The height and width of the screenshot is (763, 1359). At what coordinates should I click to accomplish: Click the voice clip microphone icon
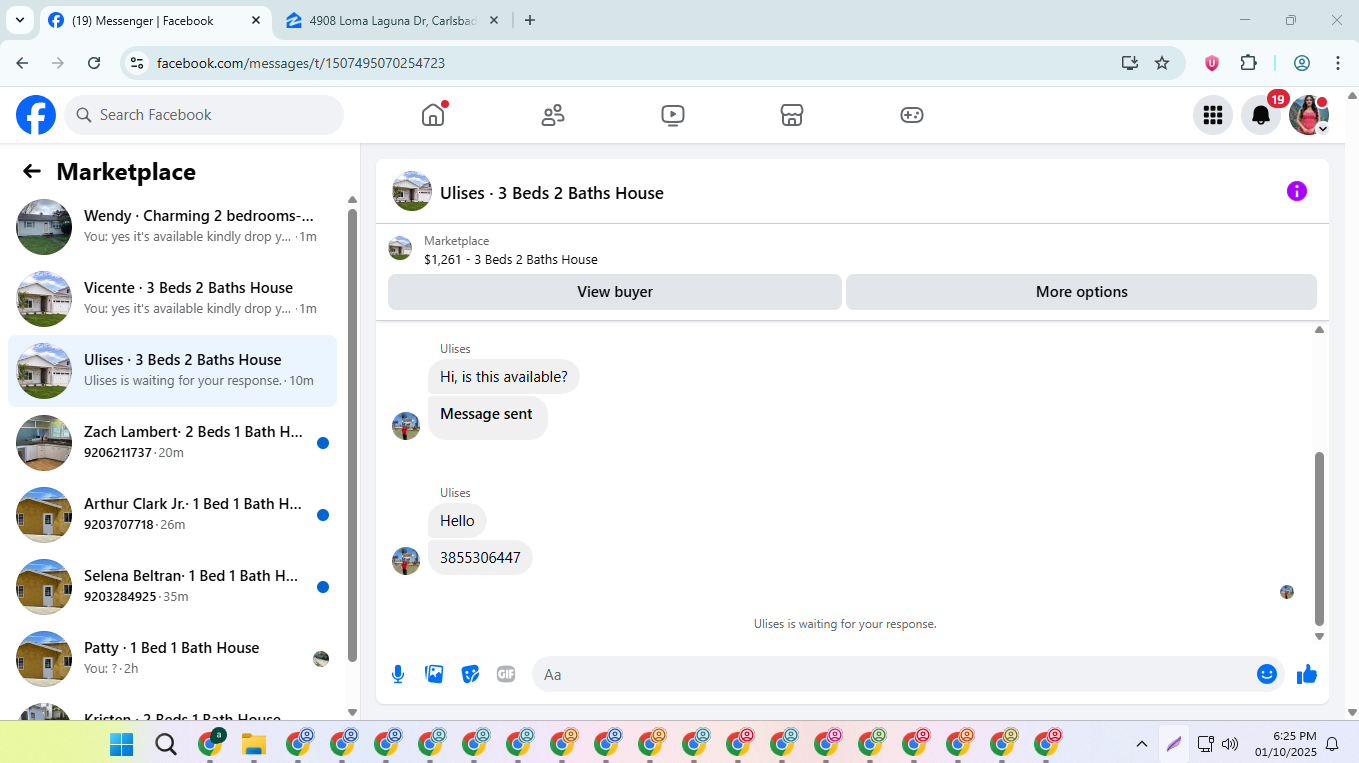tap(398, 674)
